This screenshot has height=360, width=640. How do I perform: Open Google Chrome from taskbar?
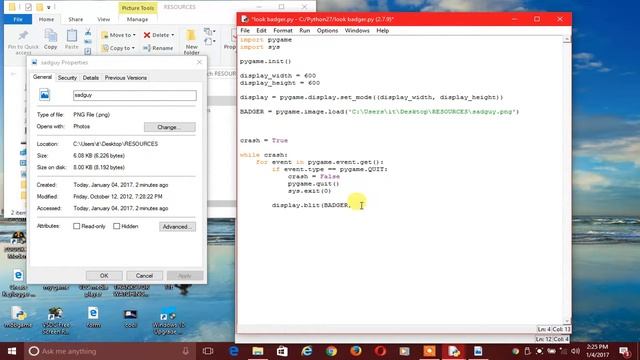[331, 351]
